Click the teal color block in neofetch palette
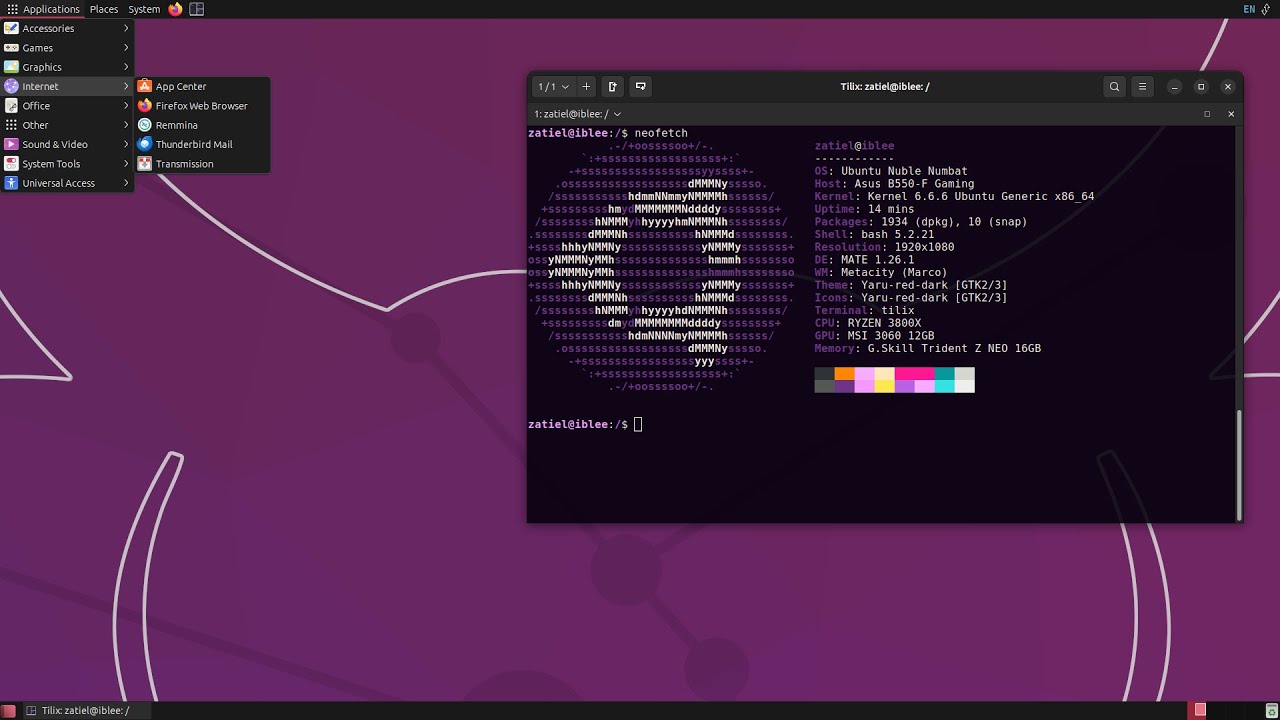This screenshot has height=720, width=1280. (945, 374)
